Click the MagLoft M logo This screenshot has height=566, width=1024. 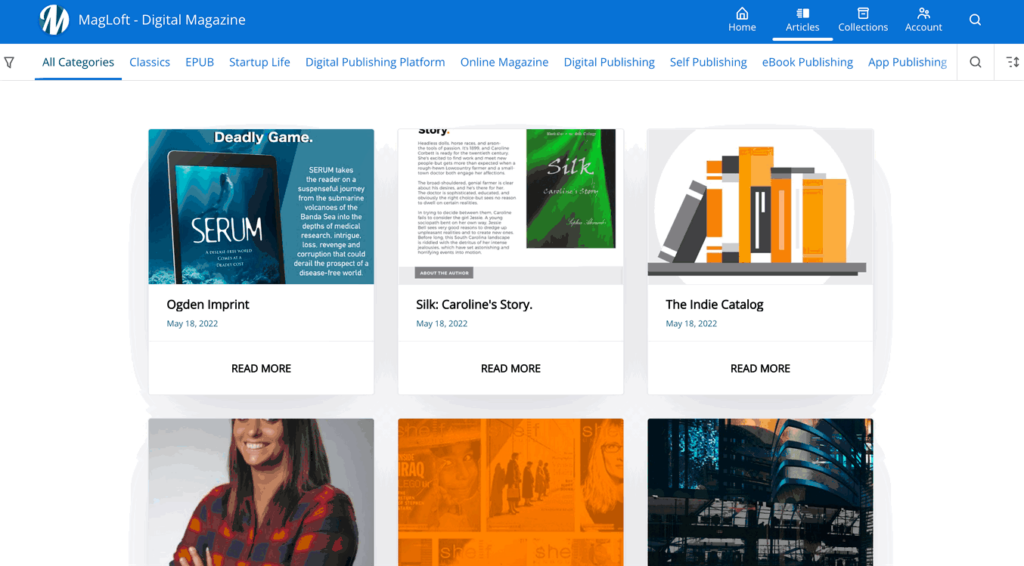pyautogui.click(x=54, y=20)
